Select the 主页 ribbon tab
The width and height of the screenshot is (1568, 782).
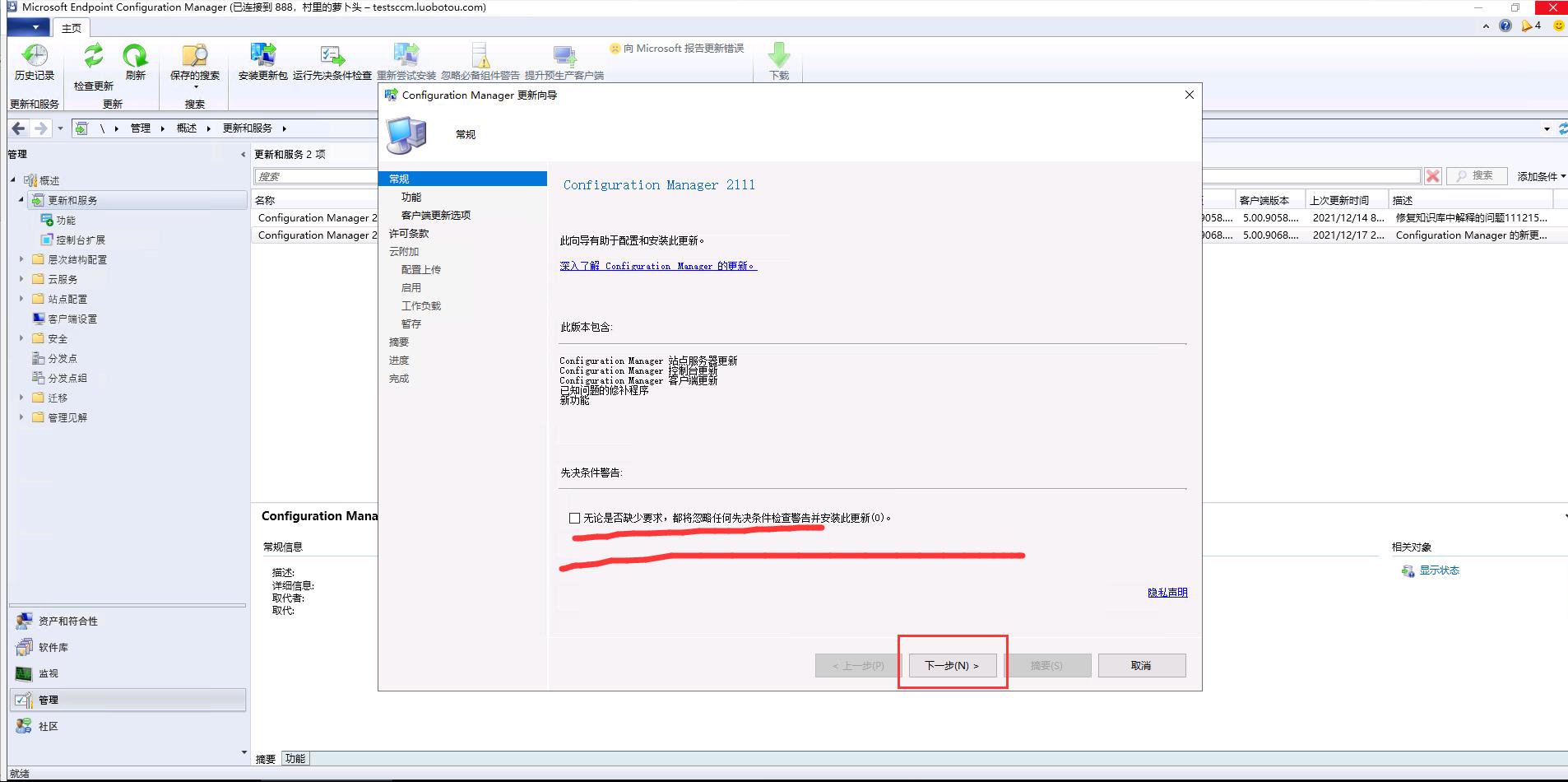[x=72, y=28]
